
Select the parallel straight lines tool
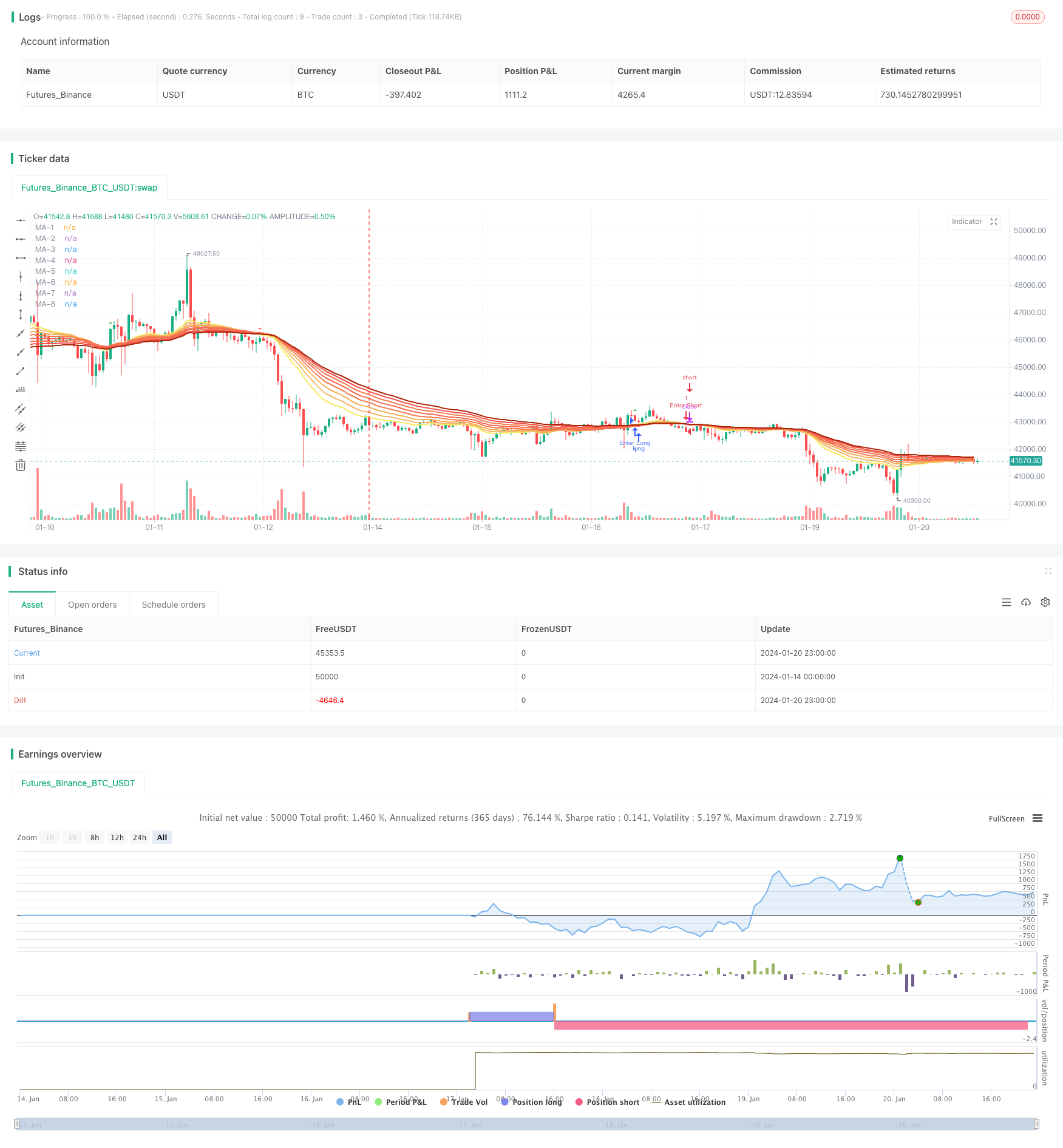tap(21, 427)
